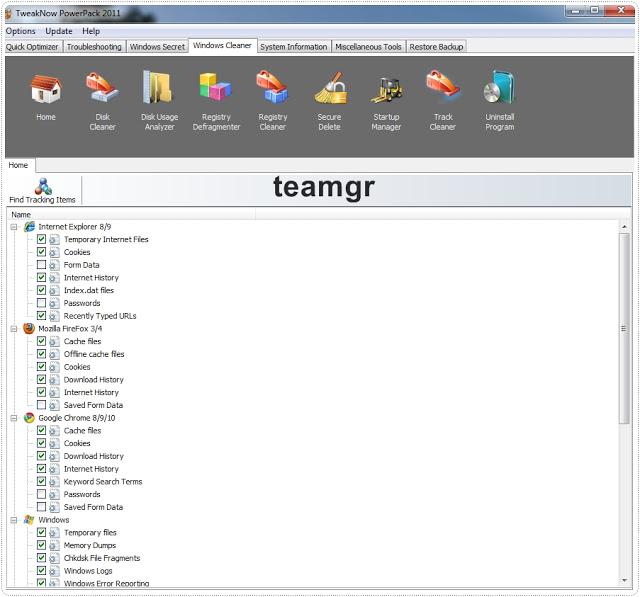Open the System Information tab
Screen dimensions: 640x597
(293, 47)
